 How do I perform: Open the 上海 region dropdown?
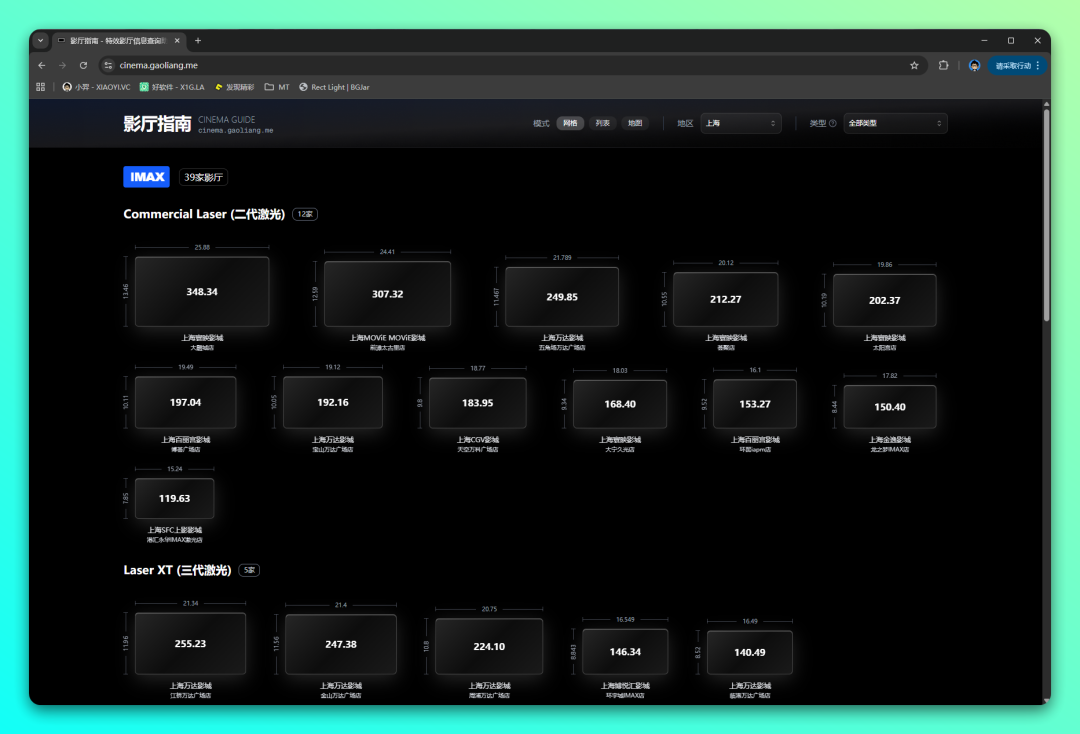(x=740, y=124)
